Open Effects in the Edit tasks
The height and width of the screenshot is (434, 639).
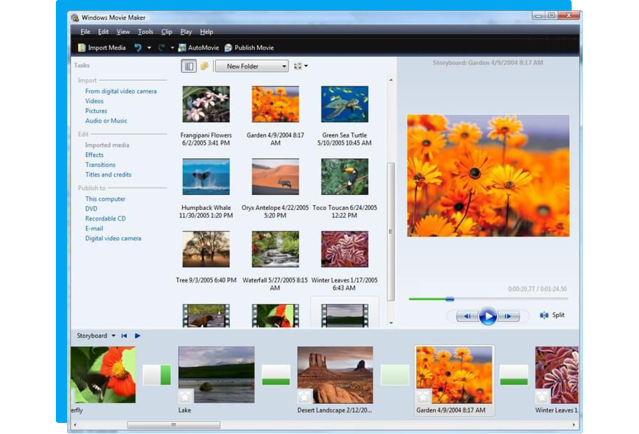pos(94,155)
